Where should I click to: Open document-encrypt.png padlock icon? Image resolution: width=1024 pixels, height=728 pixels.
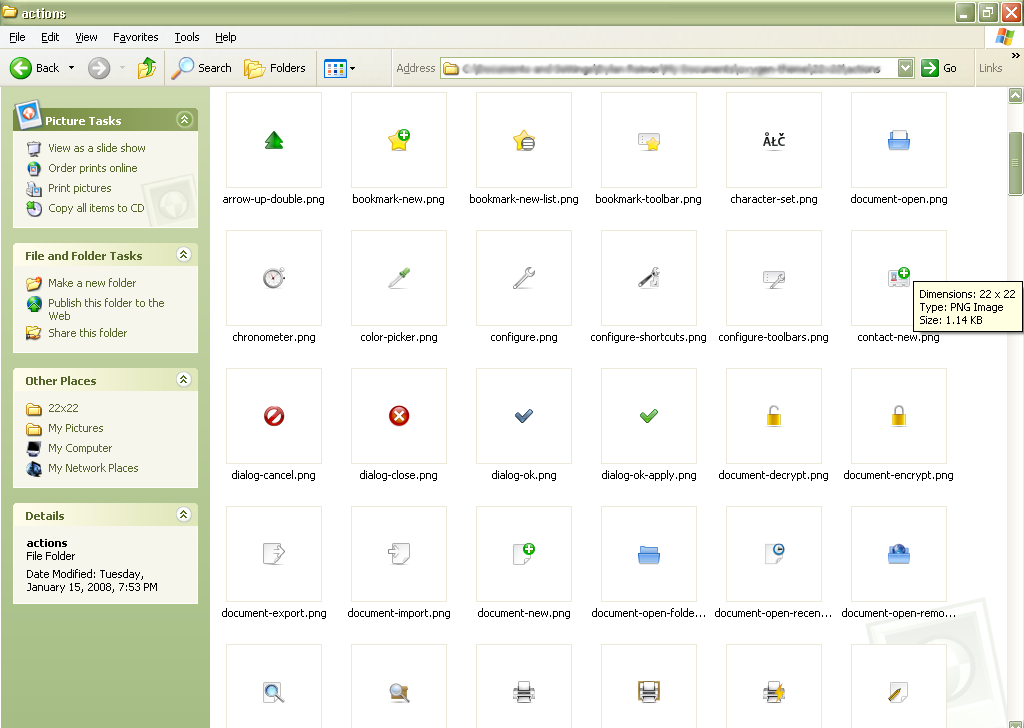point(898,415)
